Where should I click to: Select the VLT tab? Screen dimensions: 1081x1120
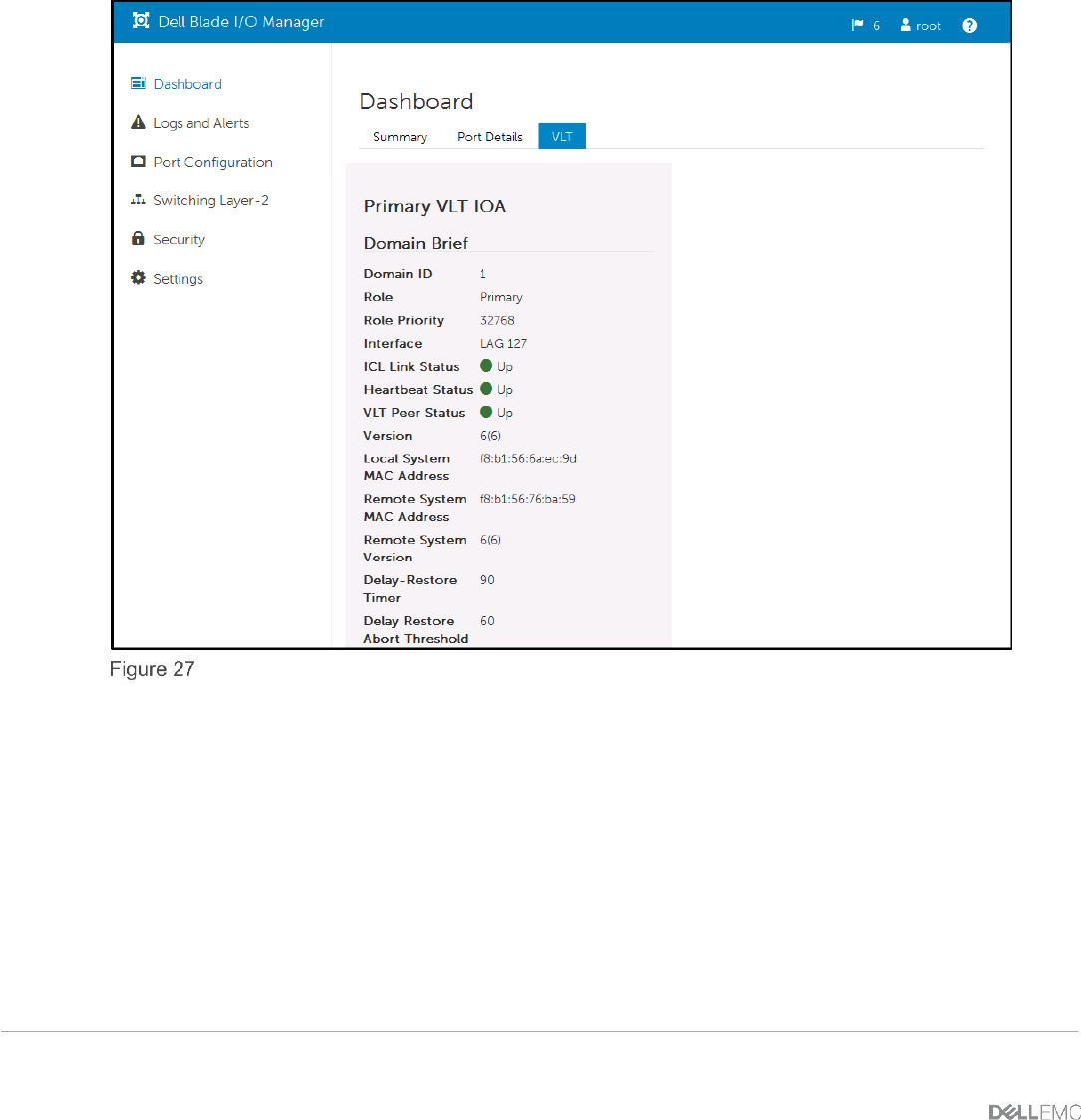point(561,136)
